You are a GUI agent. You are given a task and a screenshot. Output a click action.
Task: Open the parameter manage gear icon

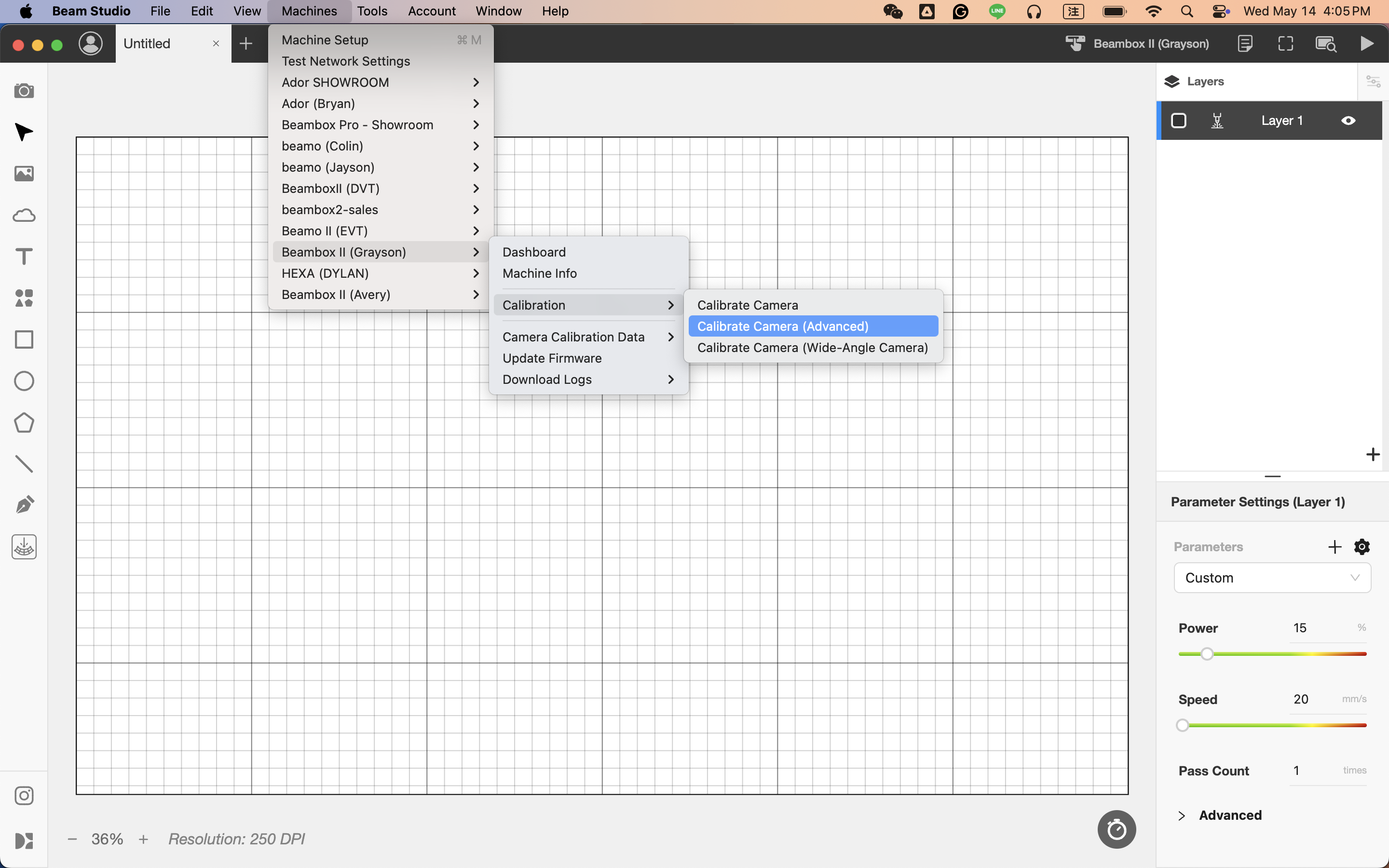coord(1362,546)
